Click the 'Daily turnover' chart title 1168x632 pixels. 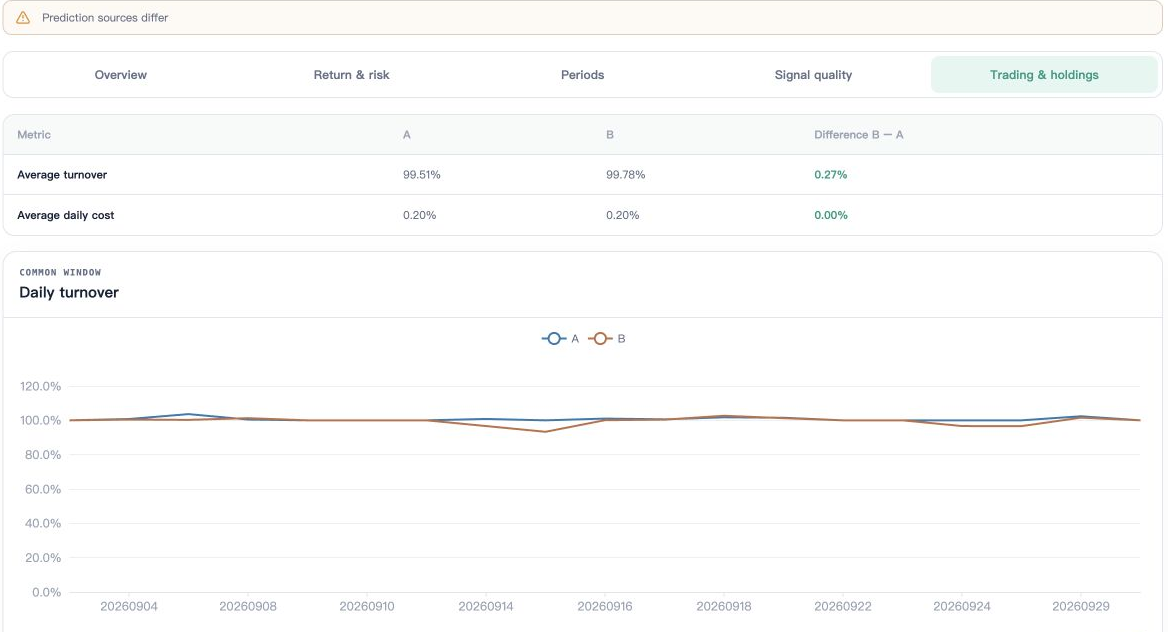69,292
